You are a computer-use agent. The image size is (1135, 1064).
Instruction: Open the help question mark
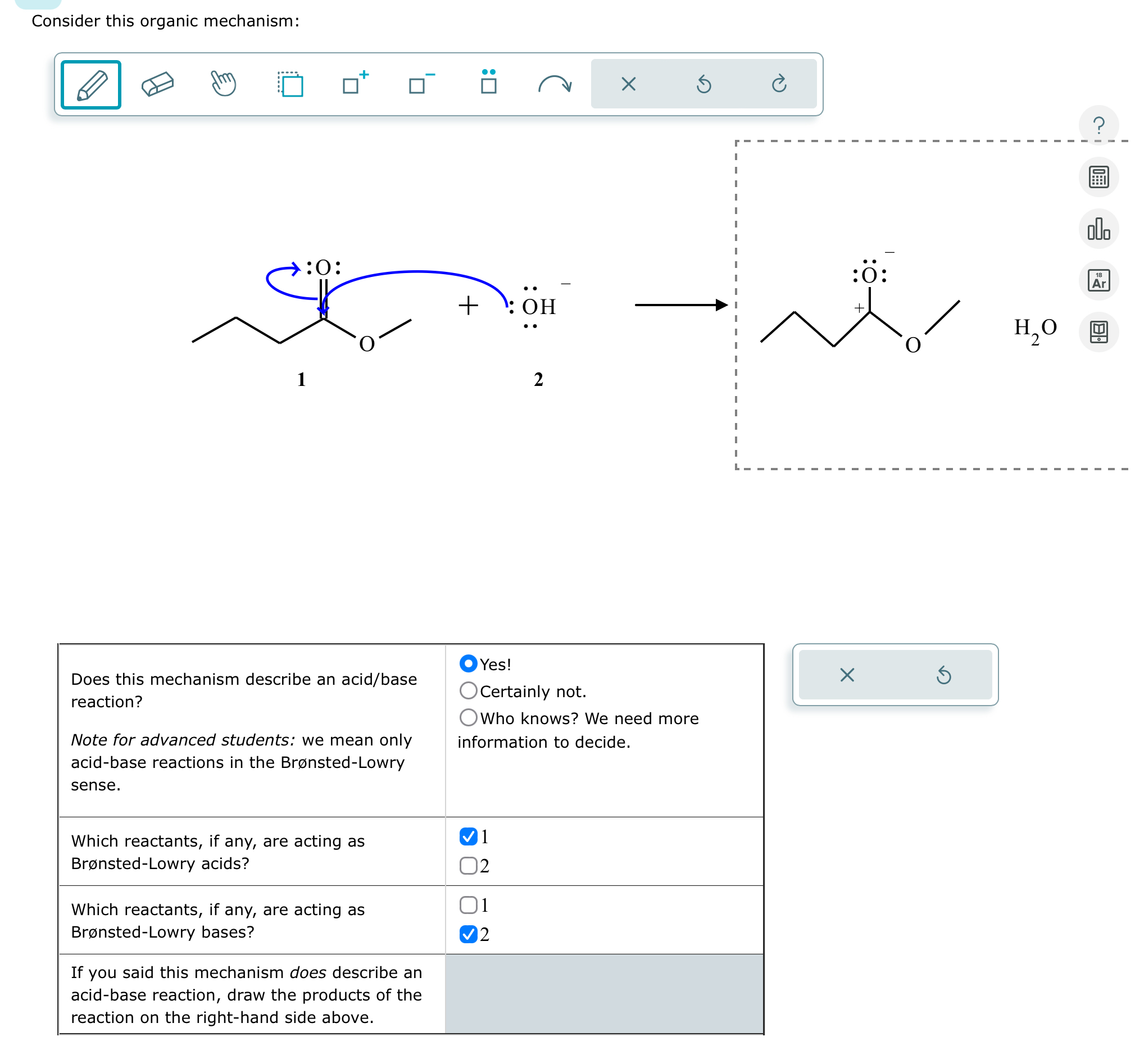click(1098, 125)
